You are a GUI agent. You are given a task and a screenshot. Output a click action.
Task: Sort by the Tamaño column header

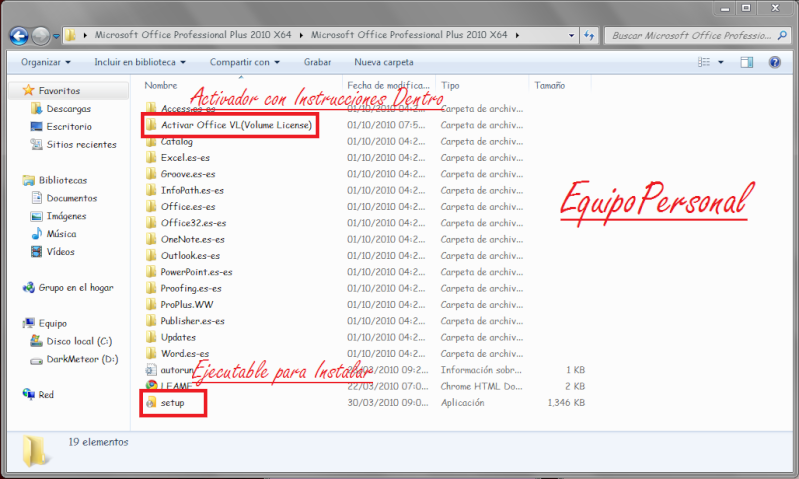click(549, 85)
